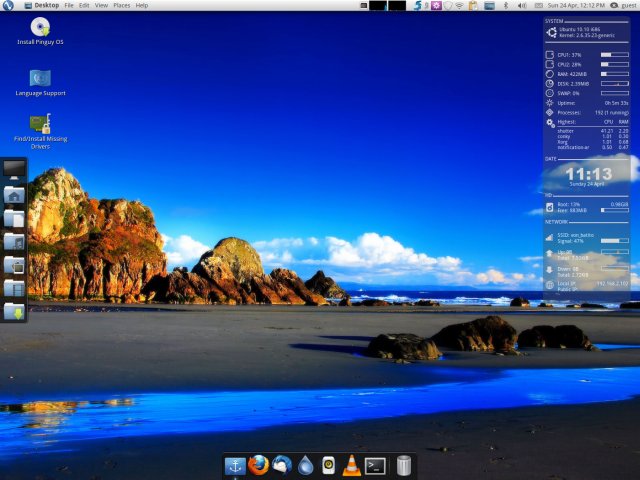
Task: Launch the speaker music player in dock
Action: pyautogui.click(x=329, y=466)
